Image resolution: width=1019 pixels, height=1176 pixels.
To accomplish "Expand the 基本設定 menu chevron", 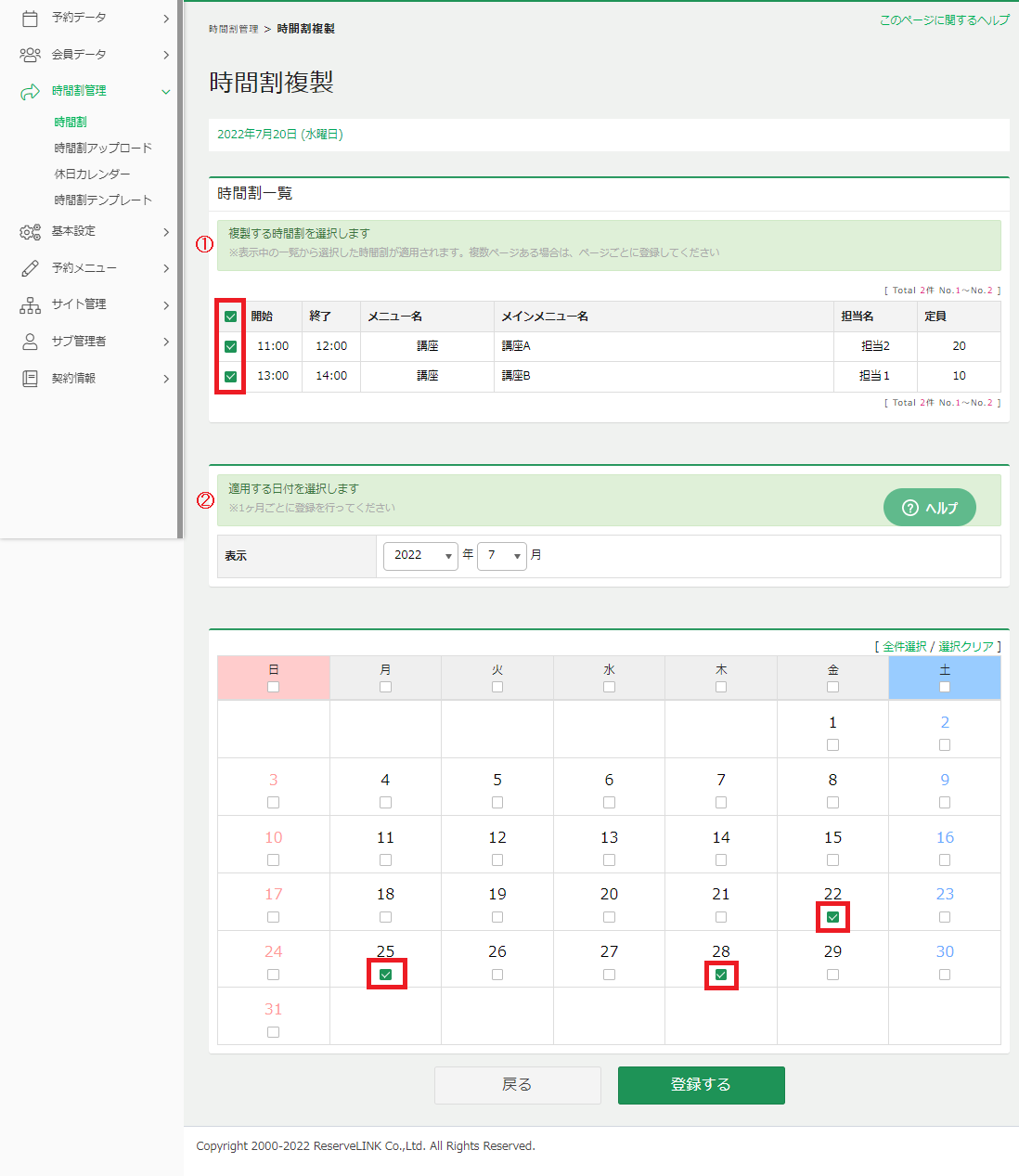I will 166,232.
